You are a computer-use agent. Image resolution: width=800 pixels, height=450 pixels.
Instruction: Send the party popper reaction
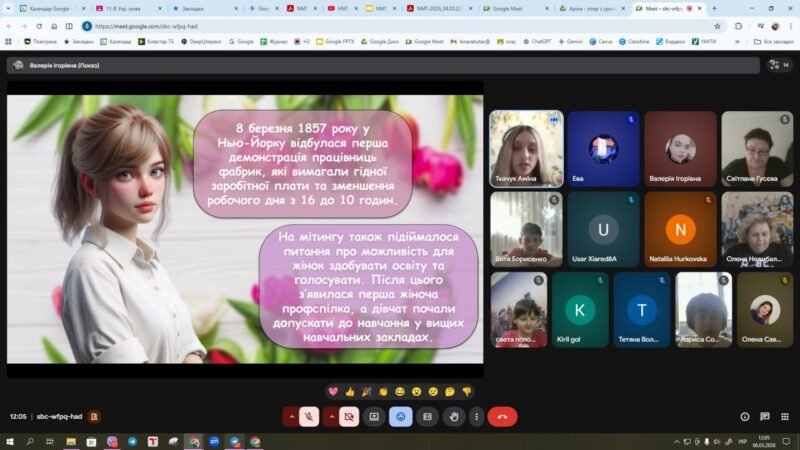366,391
